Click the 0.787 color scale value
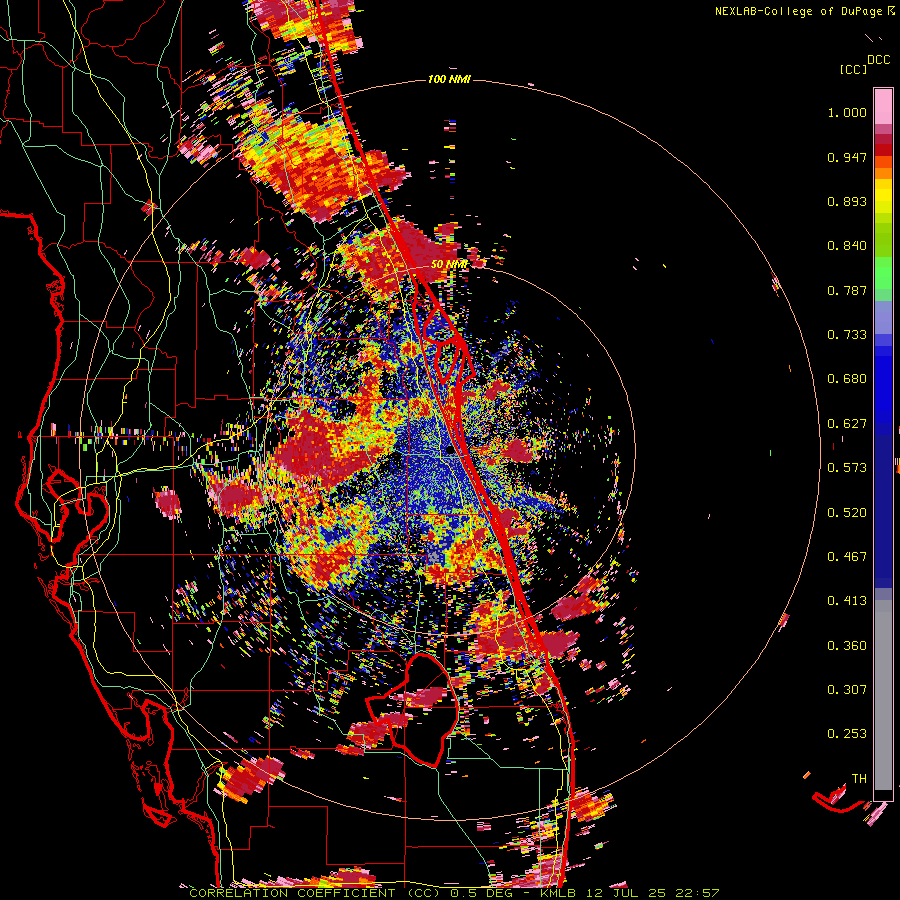The width and height of the screenshot is (900, 900). click(x=847, y=290)
